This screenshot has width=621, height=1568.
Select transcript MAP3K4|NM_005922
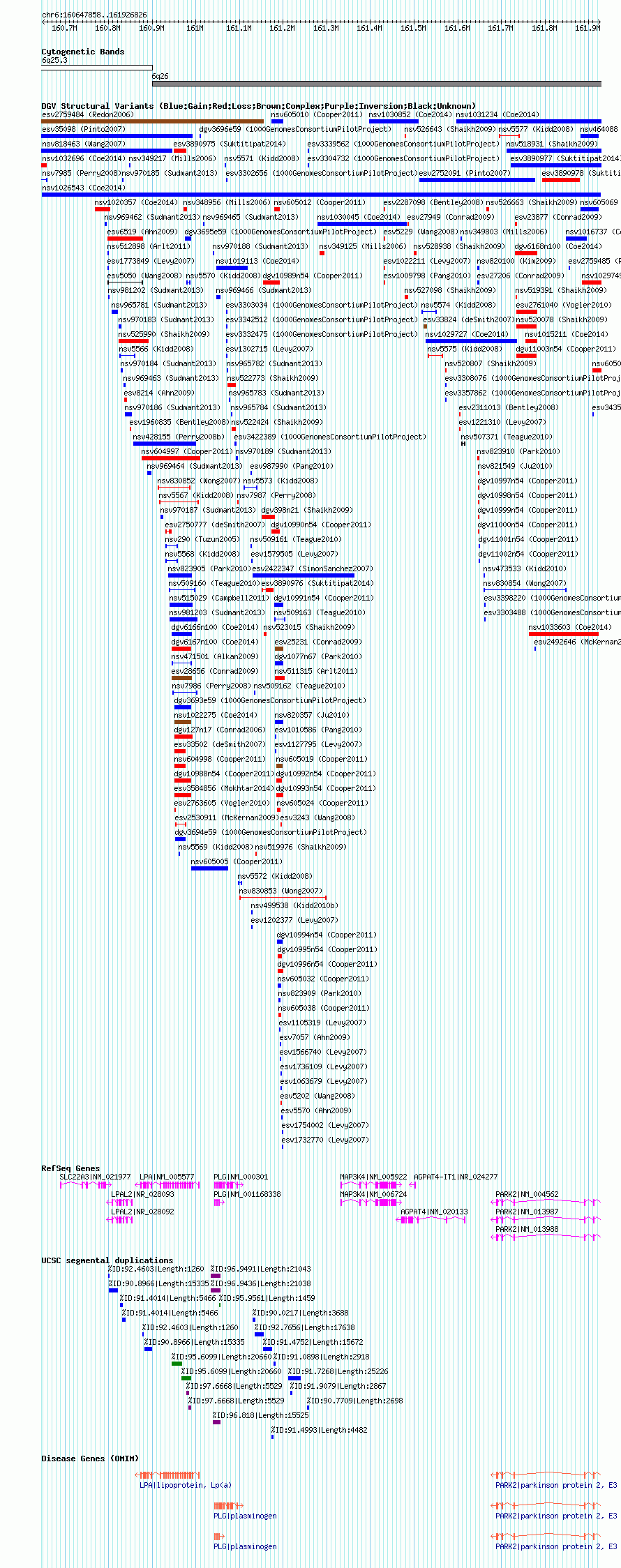coord(373,1177)
